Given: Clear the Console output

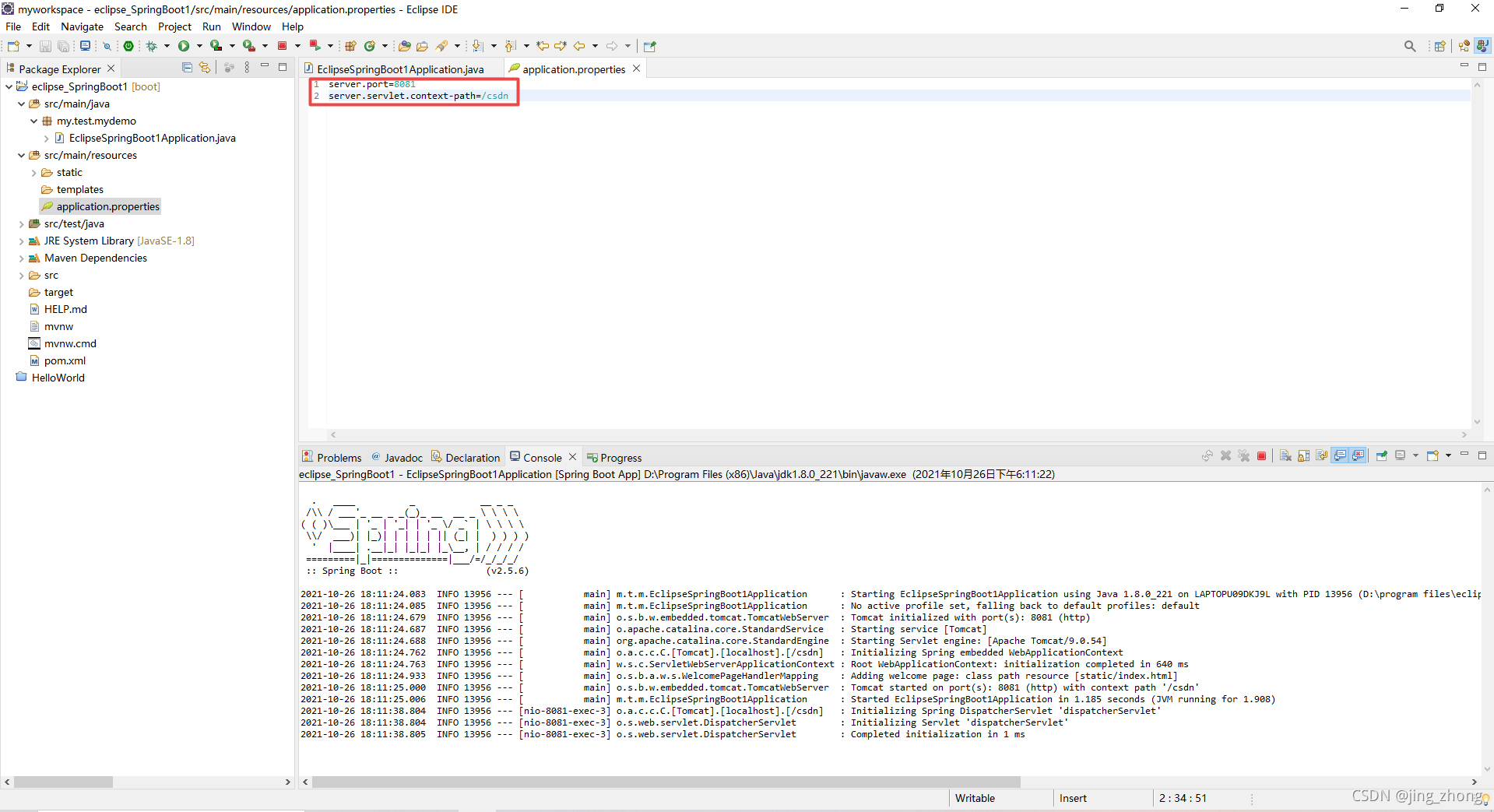Looking at the screenshot, I should pos(1285,456).
